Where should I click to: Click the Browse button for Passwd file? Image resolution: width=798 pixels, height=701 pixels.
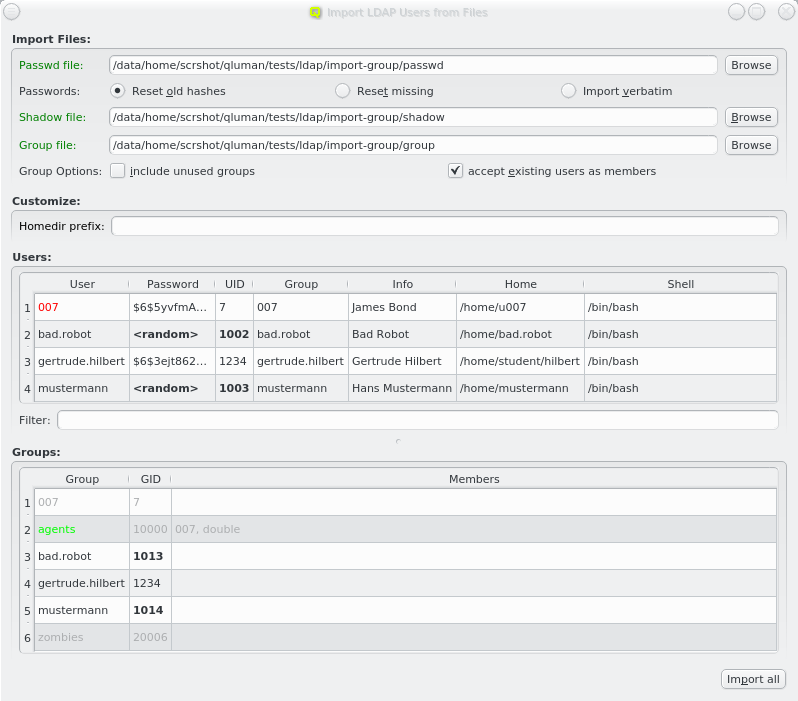751,65
